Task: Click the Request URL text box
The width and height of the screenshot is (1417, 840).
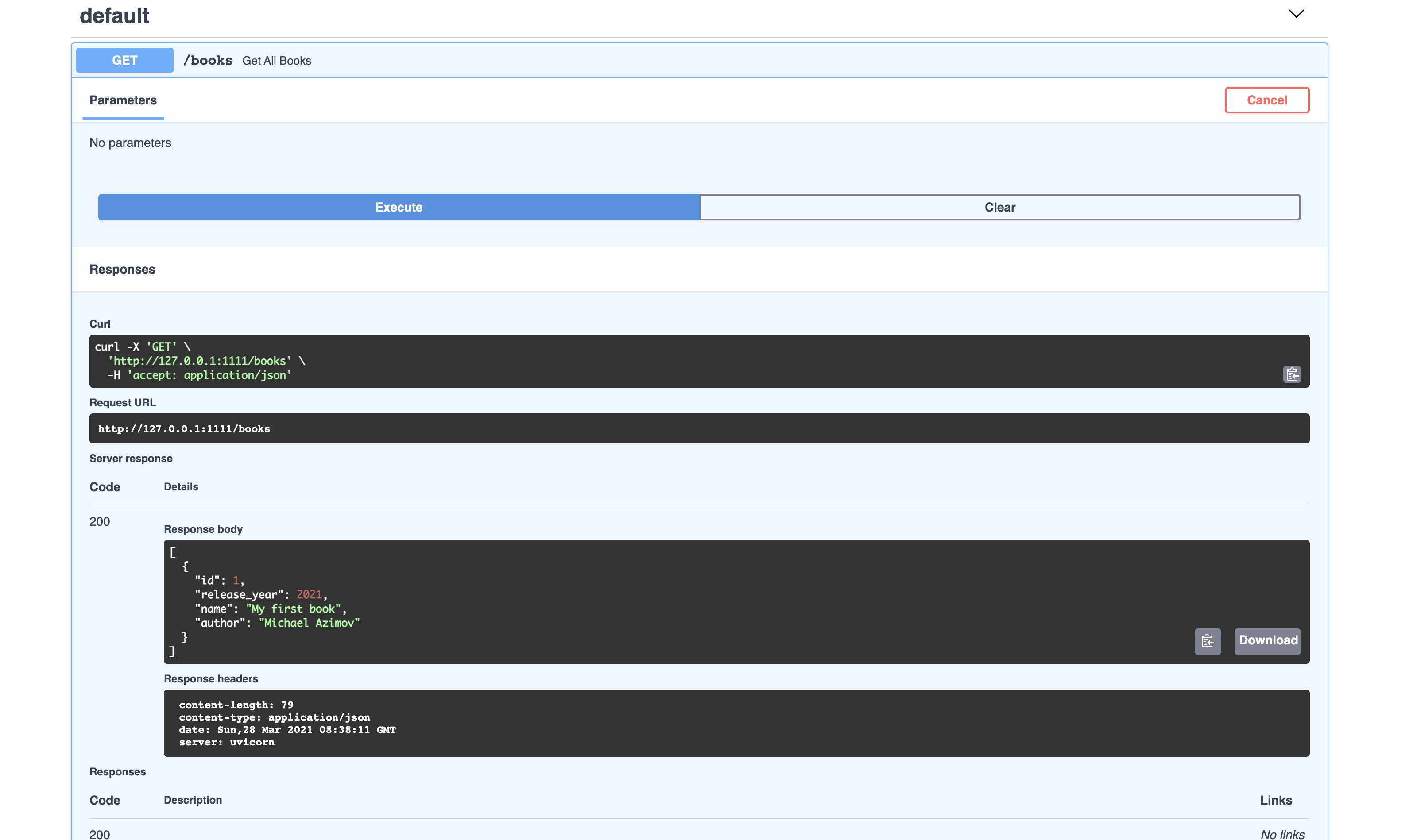Action: tap(699, 428)
